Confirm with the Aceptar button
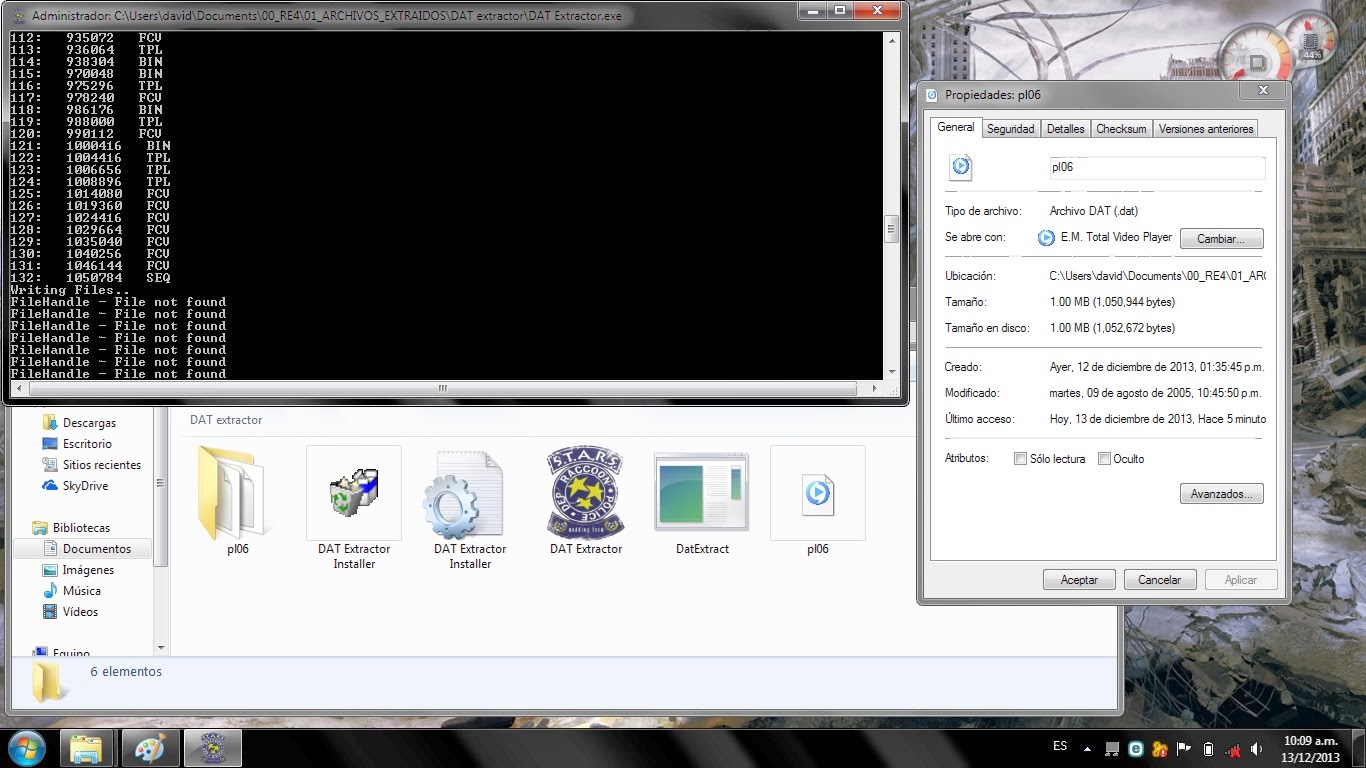The width and height of the screenshot is (1366, 768). (x=1079, y=580)
